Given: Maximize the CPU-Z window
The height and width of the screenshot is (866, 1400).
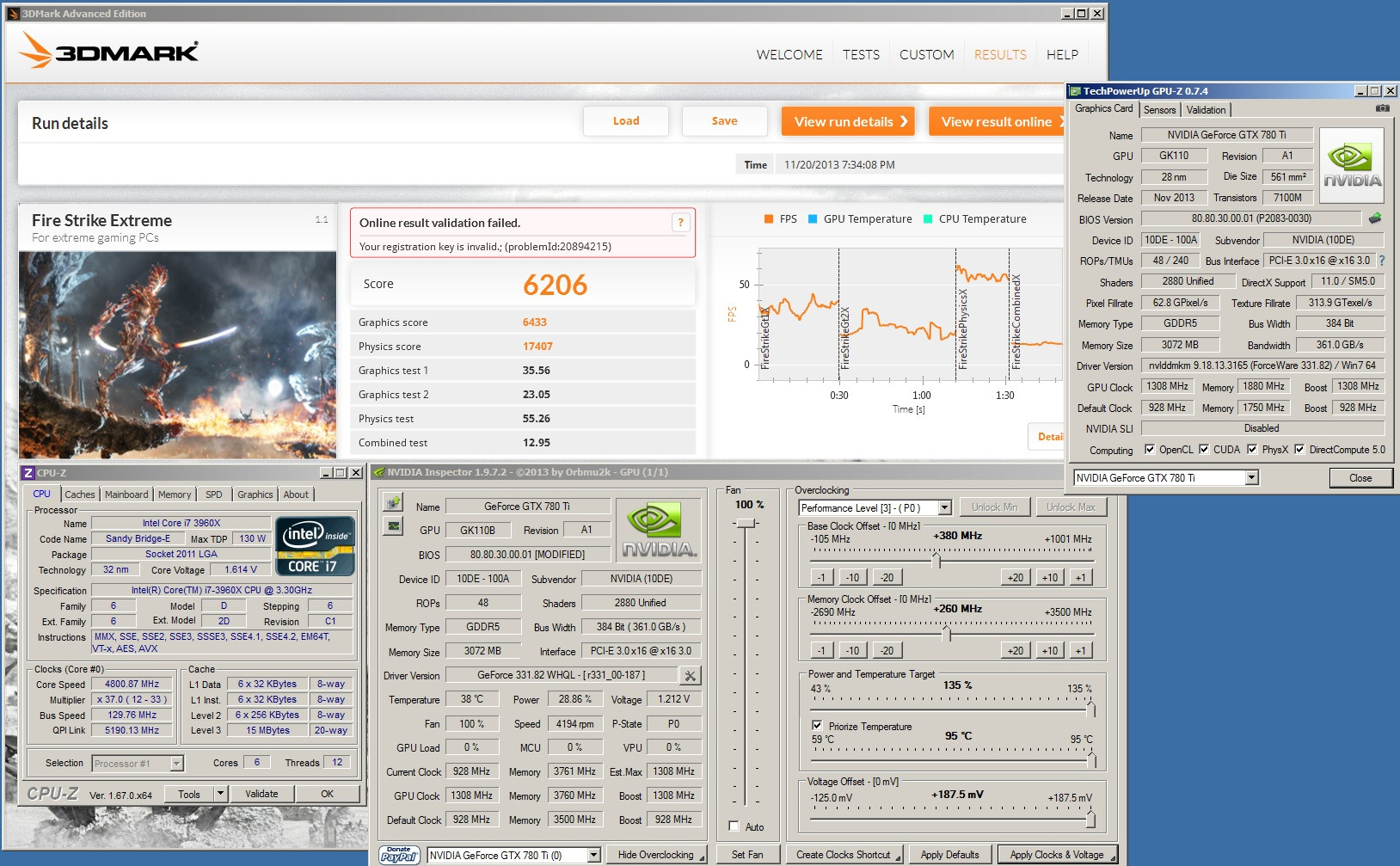Looking at the screenshot, I should 341,473.
